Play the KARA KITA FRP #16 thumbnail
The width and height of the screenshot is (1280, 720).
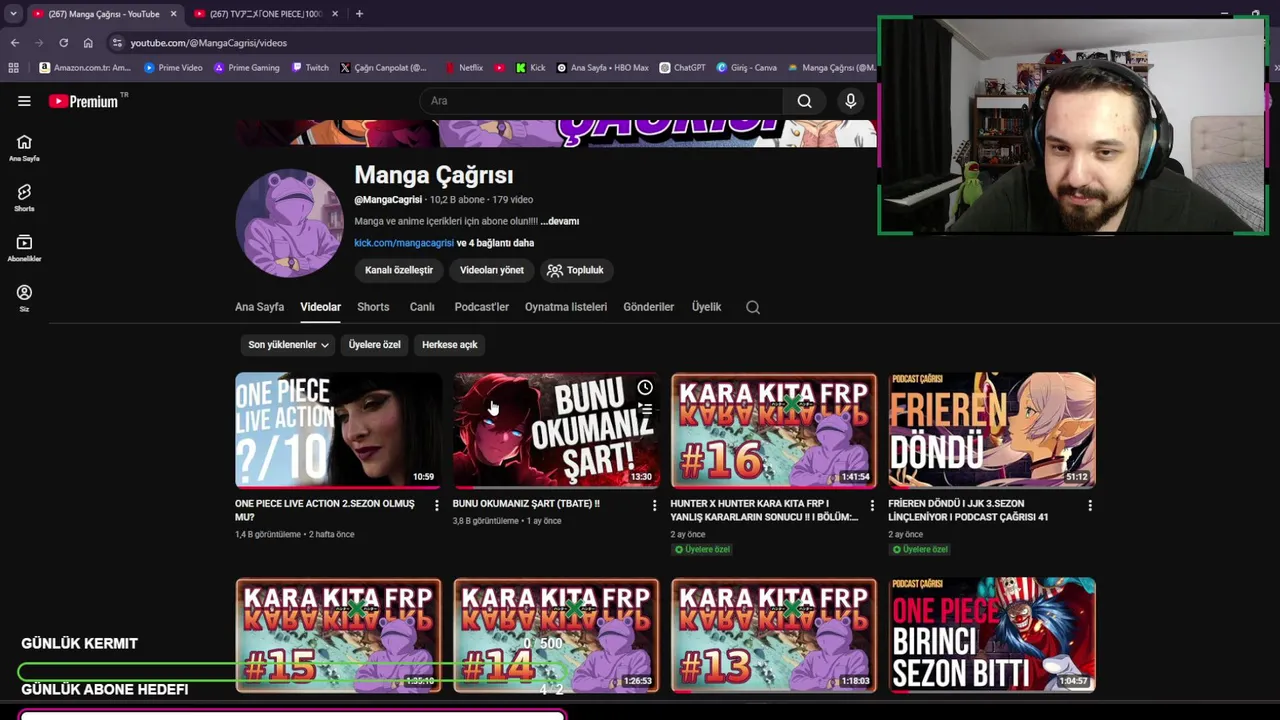[x=774, y=430]
